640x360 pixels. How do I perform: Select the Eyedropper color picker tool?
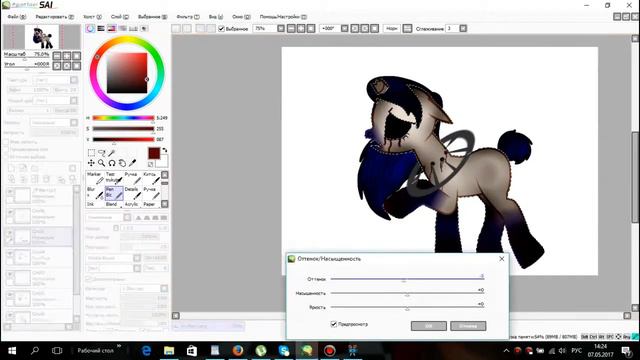[132, 163]
